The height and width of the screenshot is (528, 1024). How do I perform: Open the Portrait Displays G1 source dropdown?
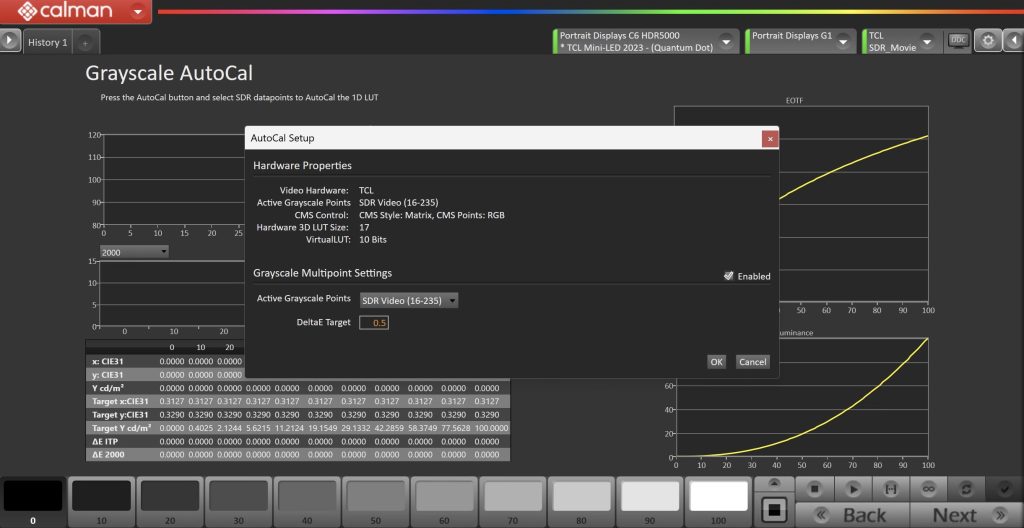[x=843, y=41]
